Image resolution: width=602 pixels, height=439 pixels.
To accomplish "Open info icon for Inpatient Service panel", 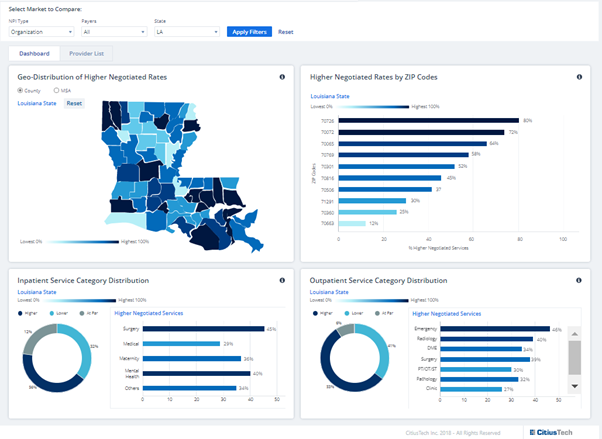I will pyautogui.click(x=282, y=280).
